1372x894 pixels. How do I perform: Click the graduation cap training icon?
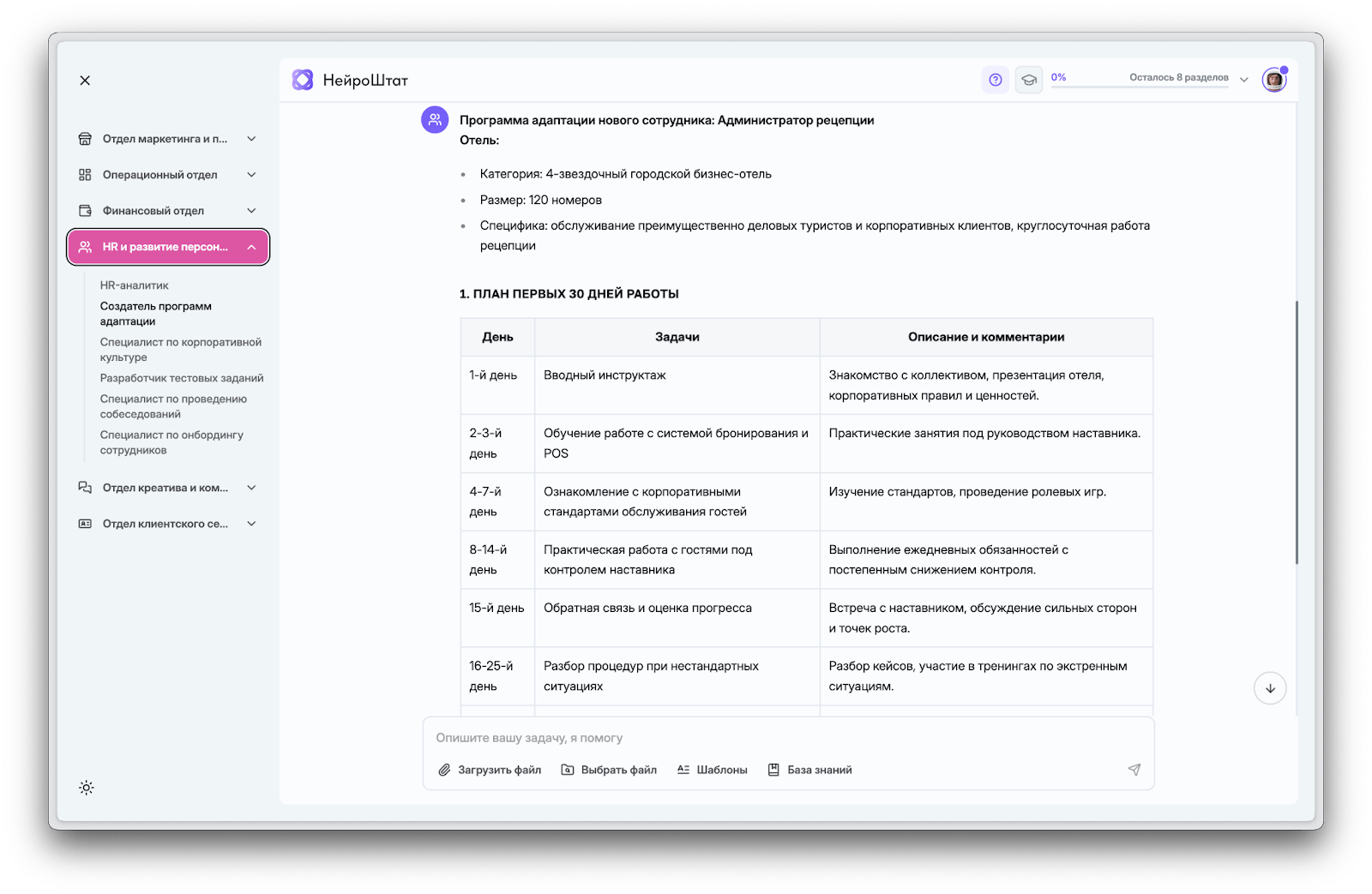tap(1029, 80)
